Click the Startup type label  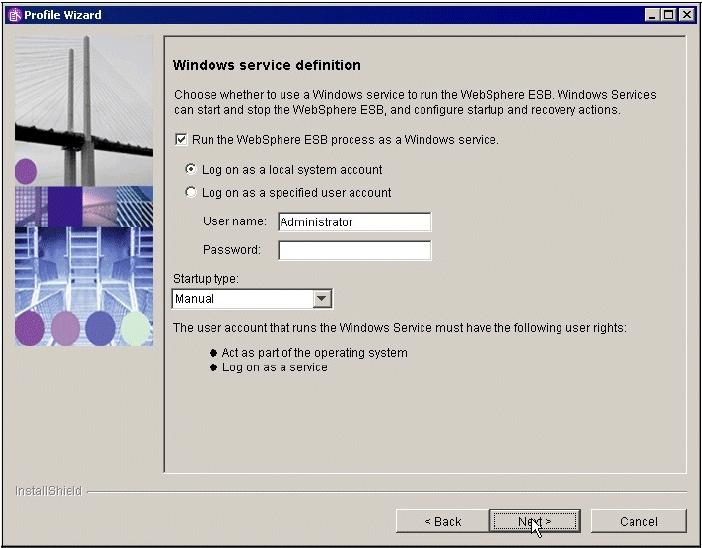[205, 279]
